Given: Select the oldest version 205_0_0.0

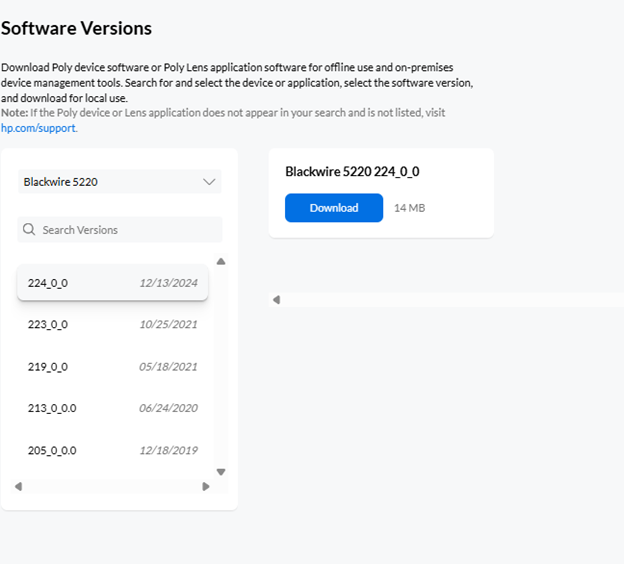Looking at the screenshot, I should click(112, 450).
